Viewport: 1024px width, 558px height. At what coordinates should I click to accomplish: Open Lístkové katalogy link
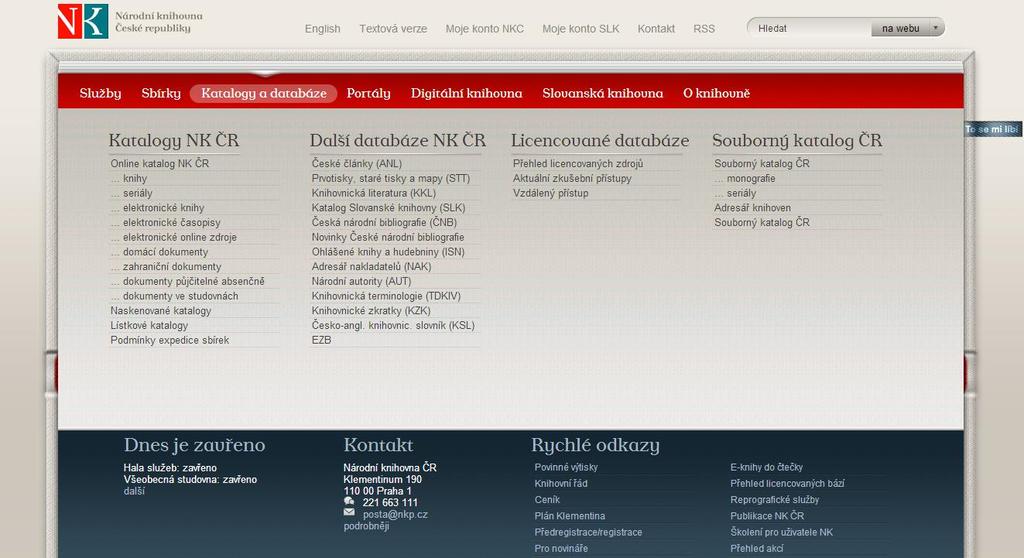pos(149,325)
